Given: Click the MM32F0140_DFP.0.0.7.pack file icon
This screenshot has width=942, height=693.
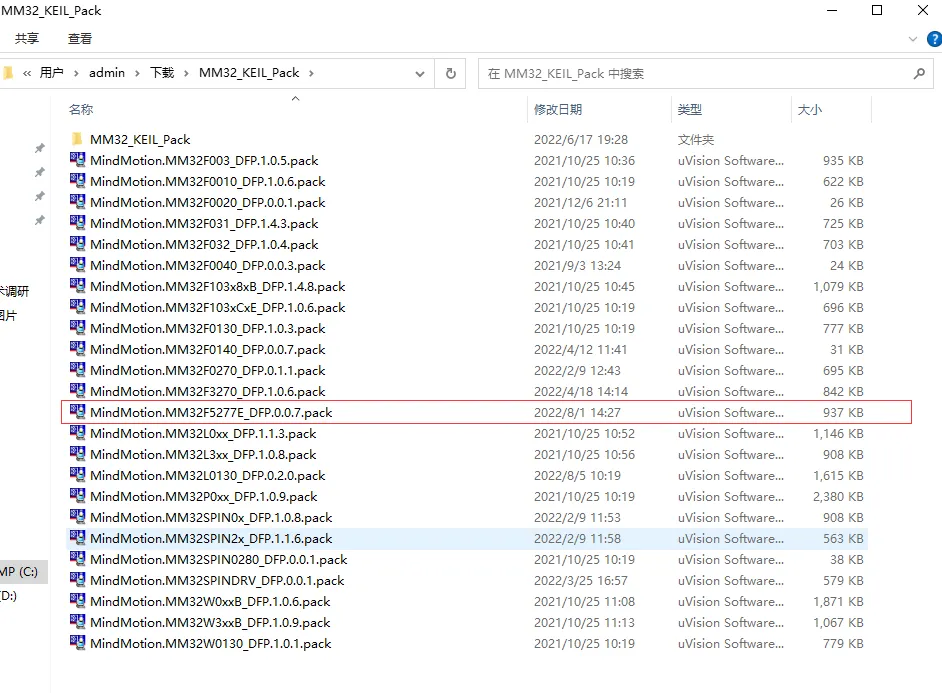Looking at the screenshot, I should point(77,350).
